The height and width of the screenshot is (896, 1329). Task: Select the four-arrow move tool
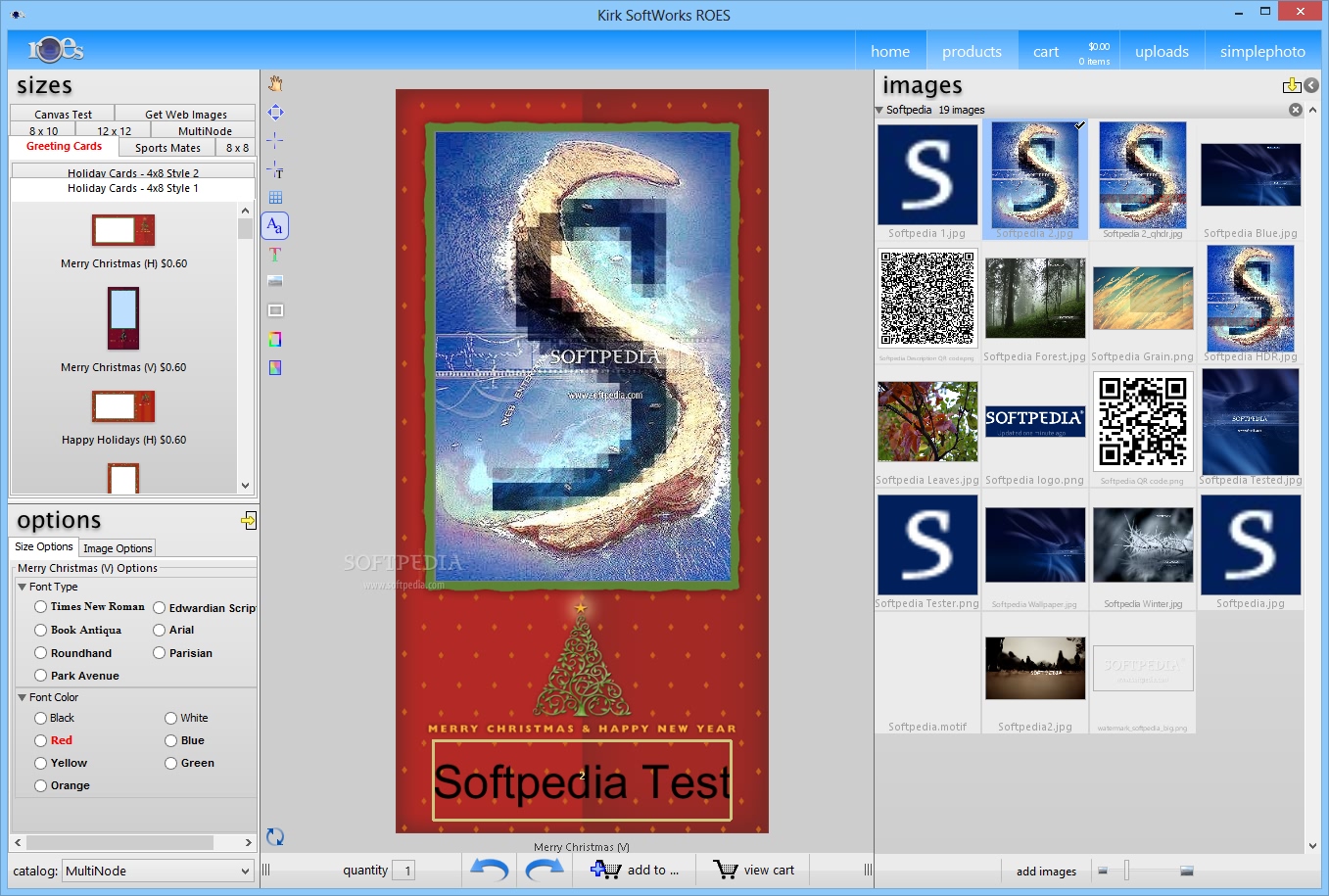tap(275, 112)
